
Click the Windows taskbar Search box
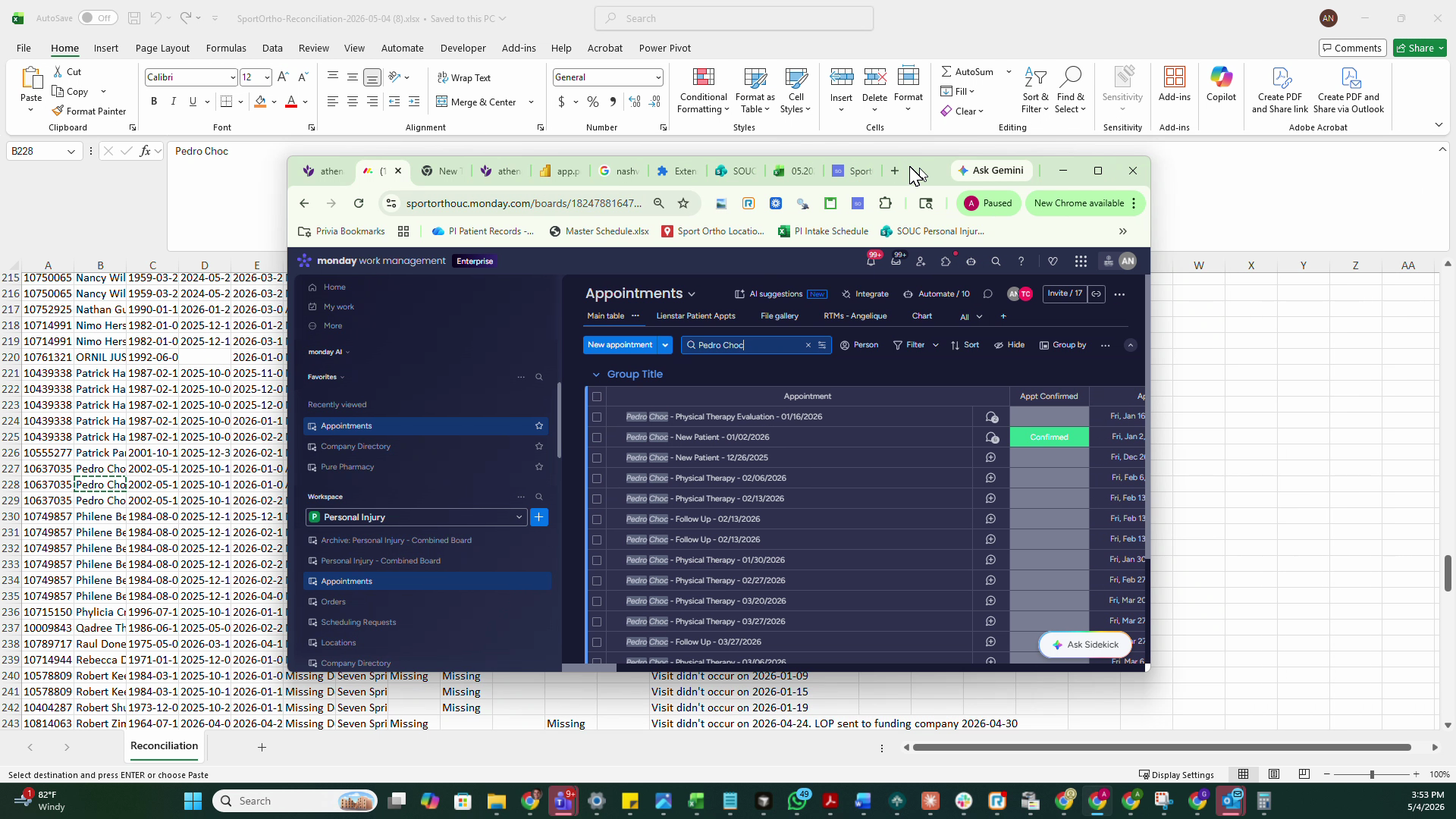(x=296, y=801)
